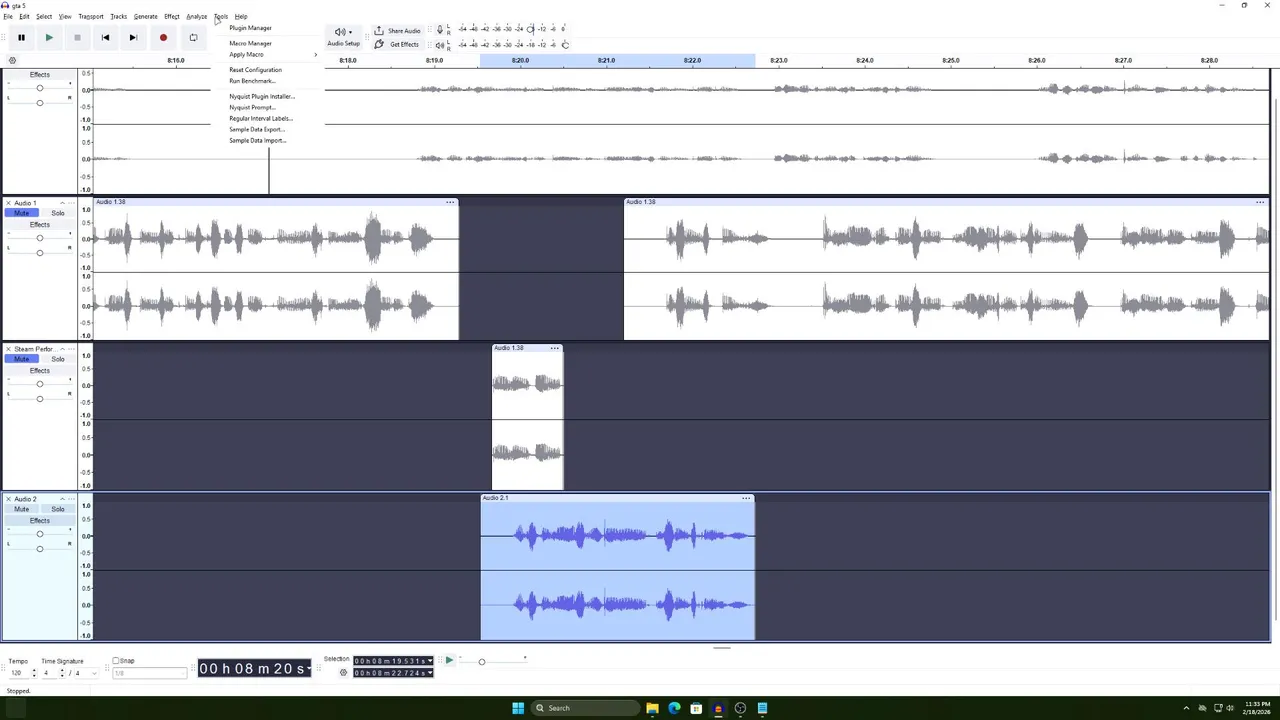1280x720 pixels.
Task: Toggle Solo on Audio 1 track
Action: click(x=57, y=213)
